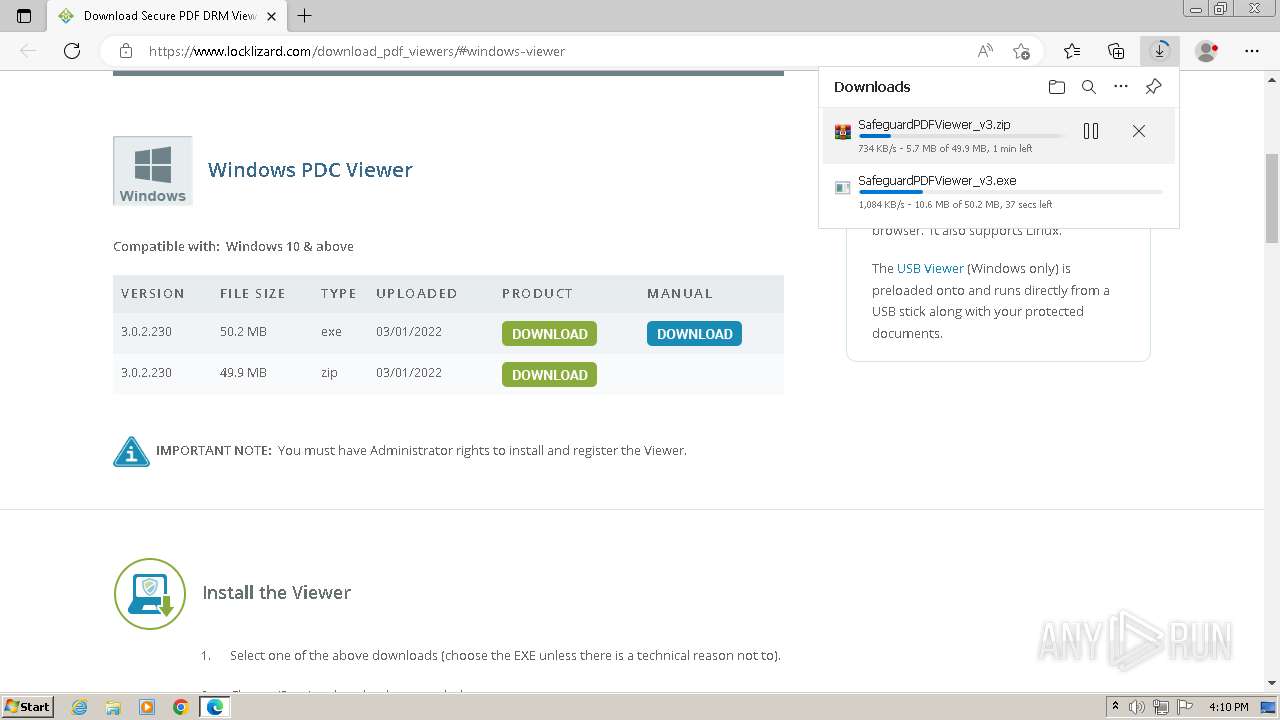Click the Install the Viewer icon
This screenshot has width=1280, height=720.
(150, 594)
